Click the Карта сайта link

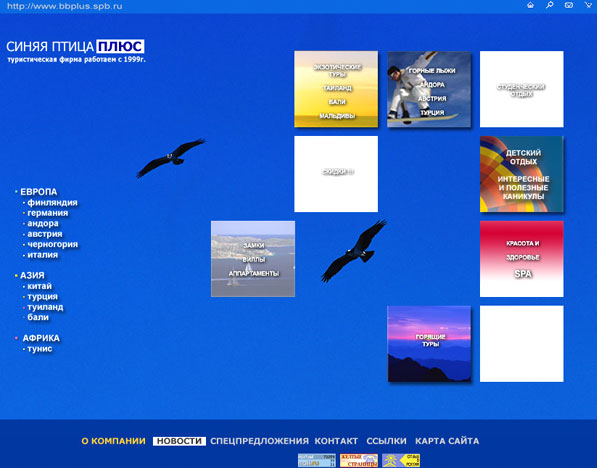447,441
